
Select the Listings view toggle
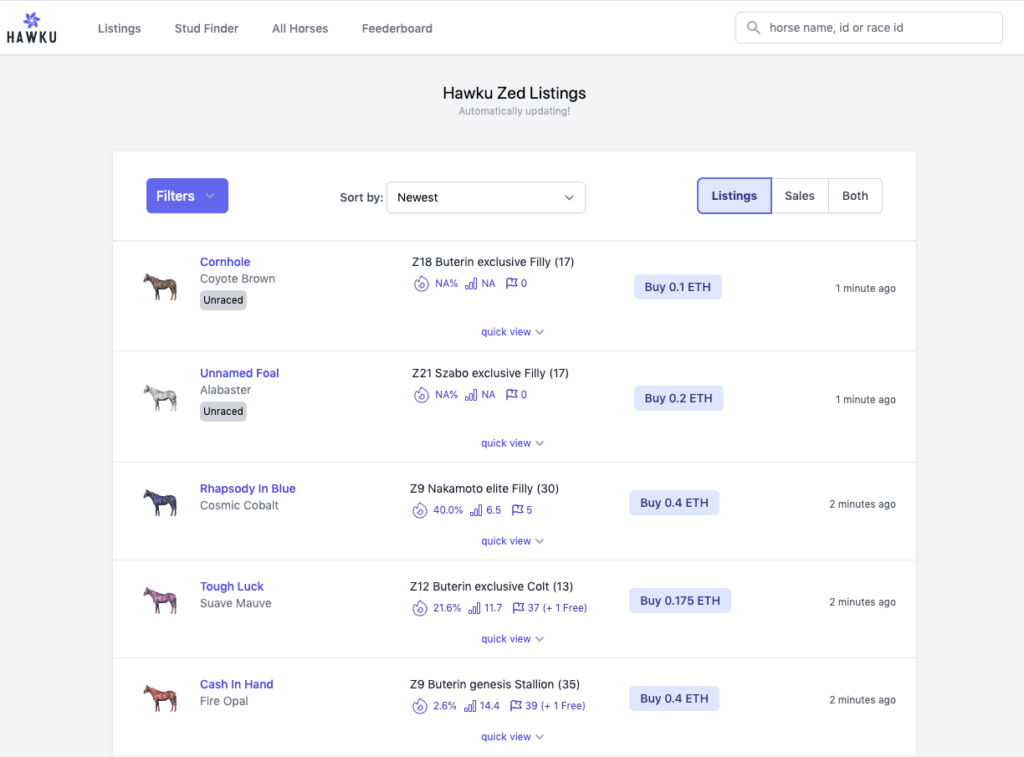pos(734,195)
